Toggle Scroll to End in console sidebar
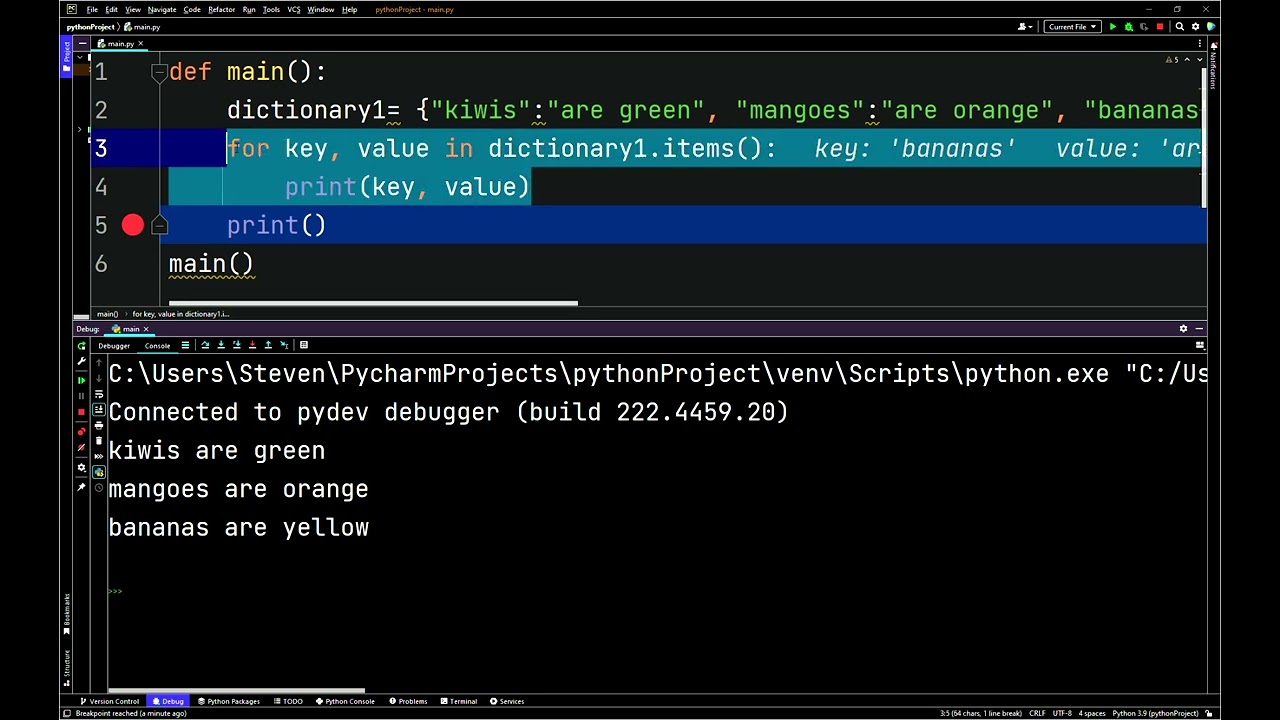Image resolution: width=1280 pixels, height=720 pixels. [99, 410]
